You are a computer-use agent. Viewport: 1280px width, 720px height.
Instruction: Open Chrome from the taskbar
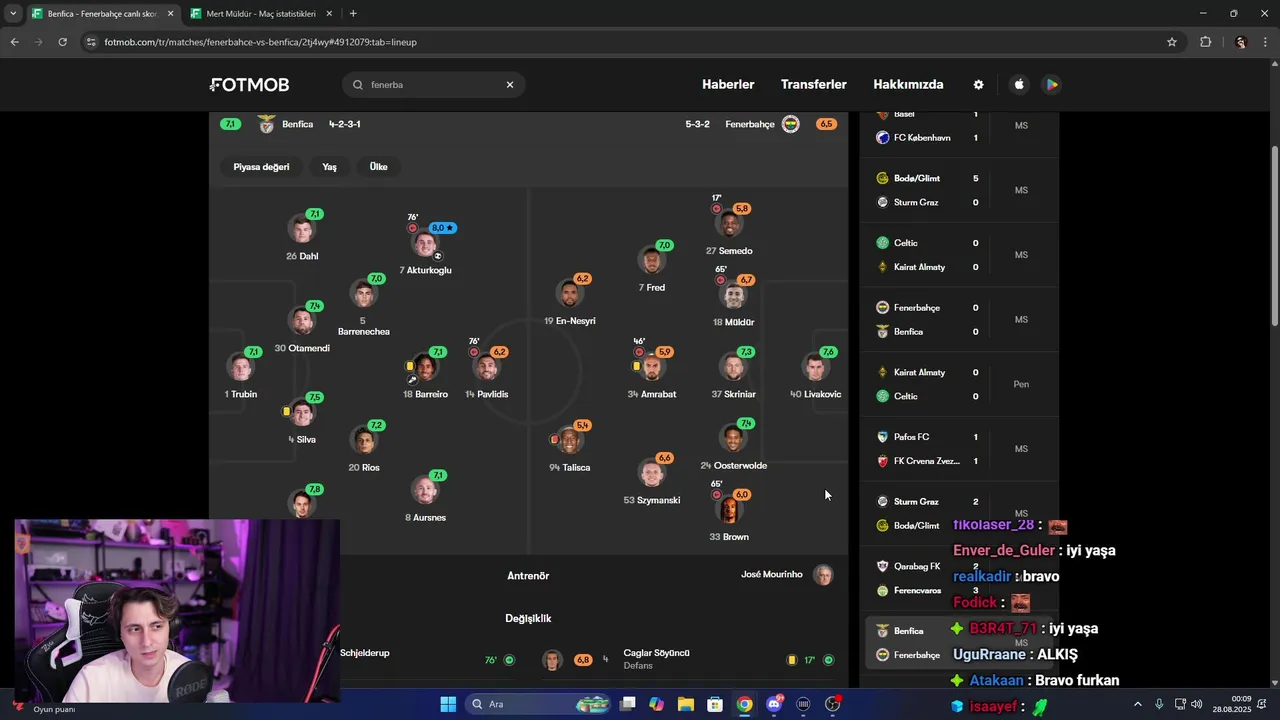coord(744,704)
